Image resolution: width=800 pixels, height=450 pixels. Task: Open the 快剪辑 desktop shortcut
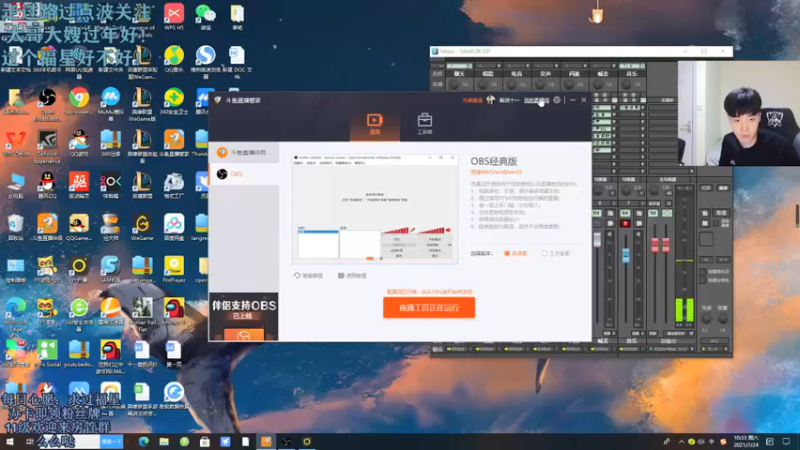pyautogui.click(x=110, y=186)
